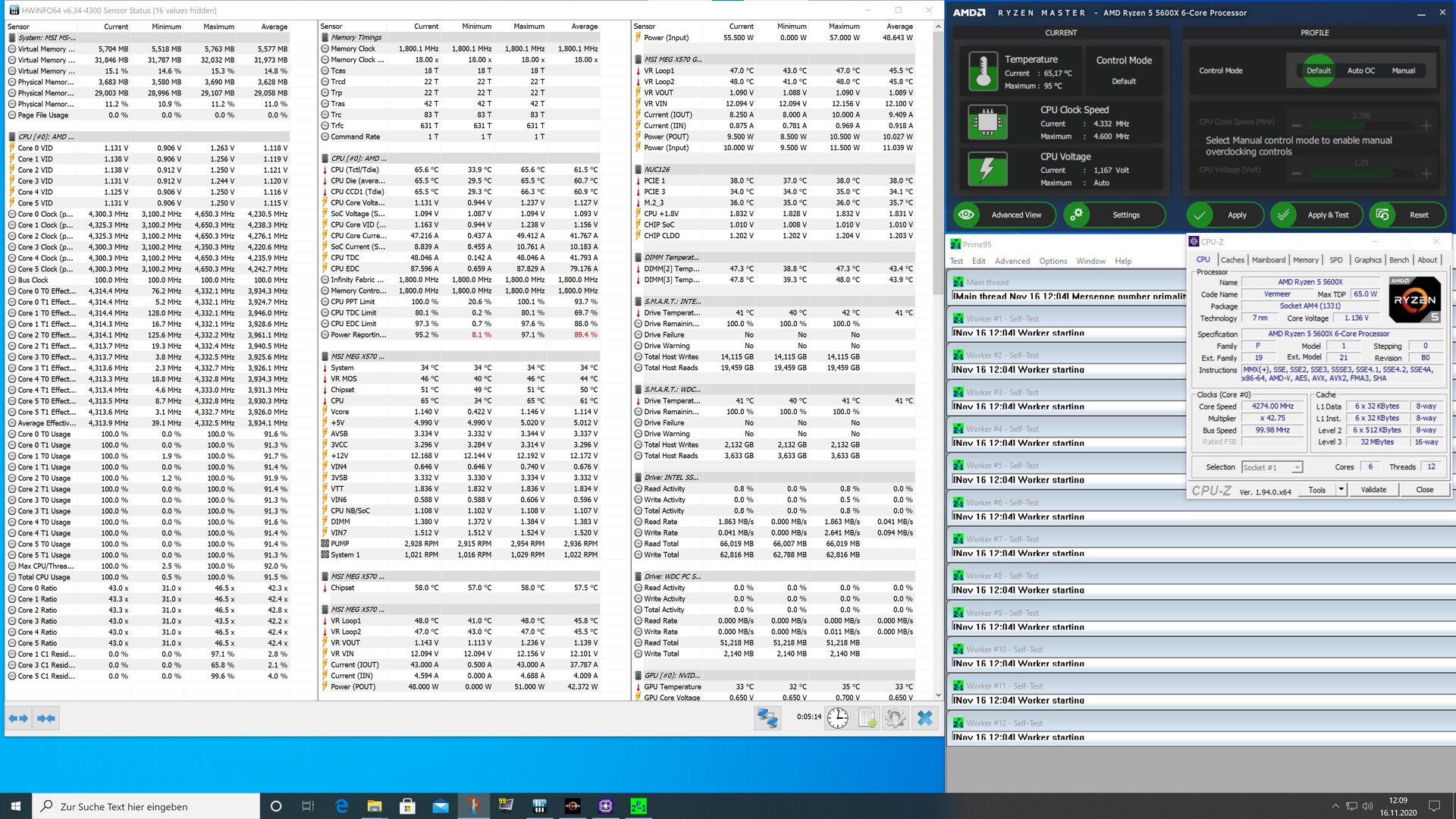Click minus next to CPU Voltage slider
The width and height of the screenshot is (1456, 819).
tap(1297, 173)
